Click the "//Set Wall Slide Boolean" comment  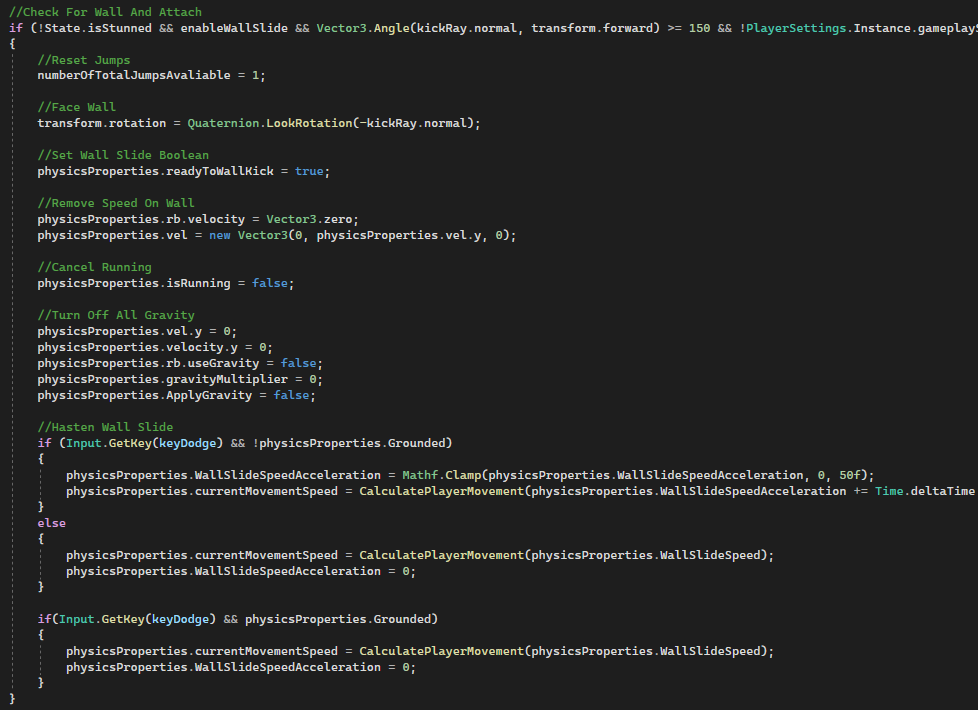point(123,155)
